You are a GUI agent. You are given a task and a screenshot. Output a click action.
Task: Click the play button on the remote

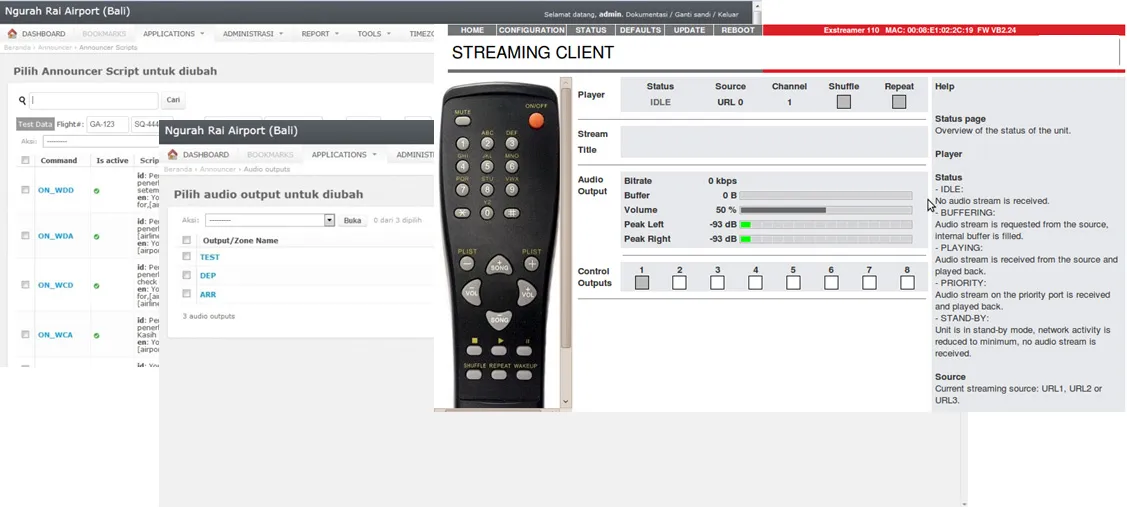pyautogui.click(x=500, y=350)
